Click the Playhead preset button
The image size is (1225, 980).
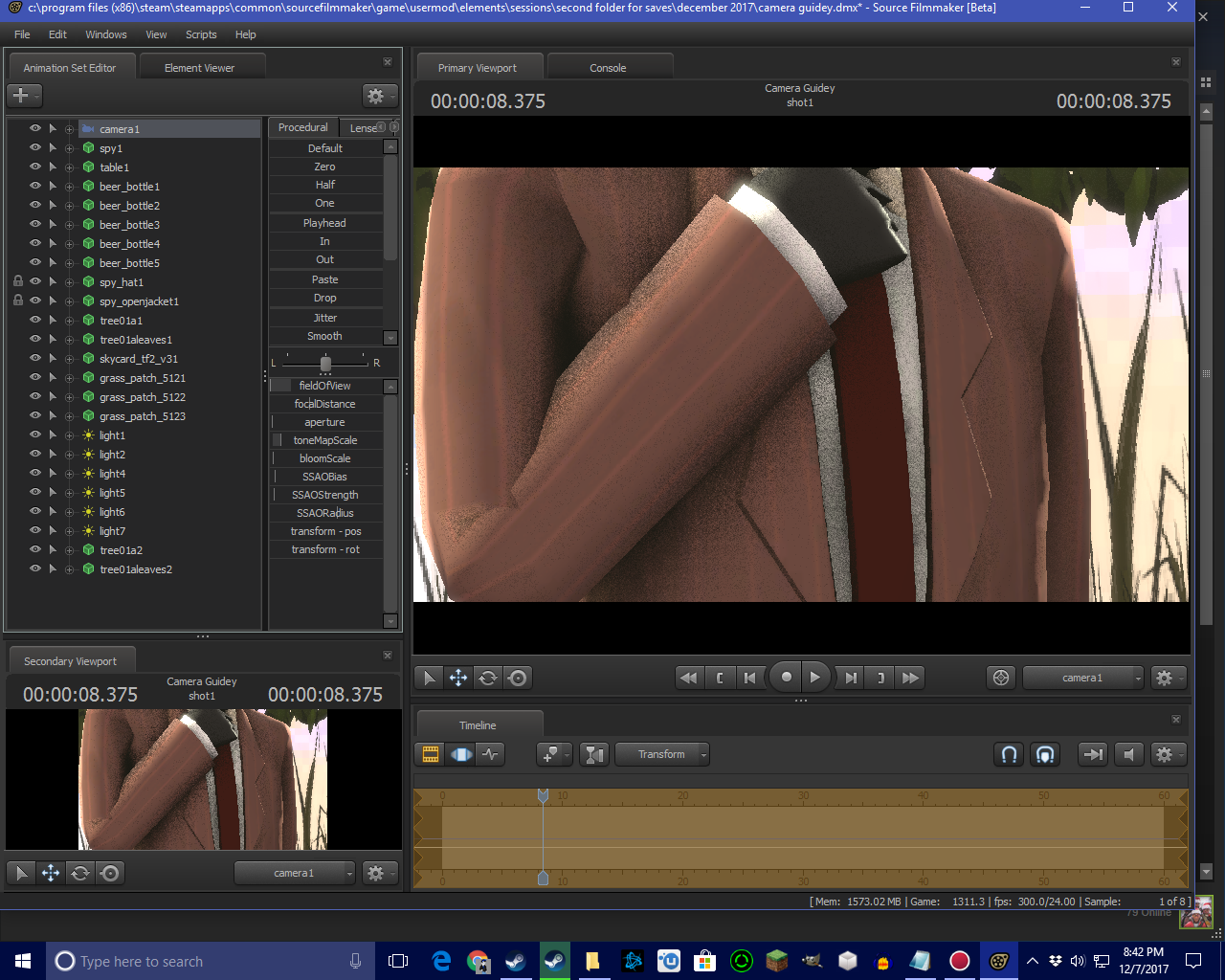point(325,223)
